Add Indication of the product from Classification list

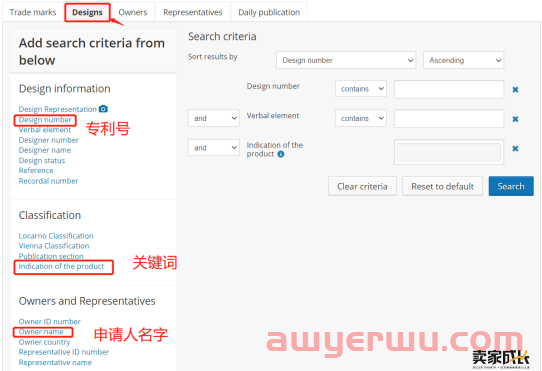(x=61, y=266)
